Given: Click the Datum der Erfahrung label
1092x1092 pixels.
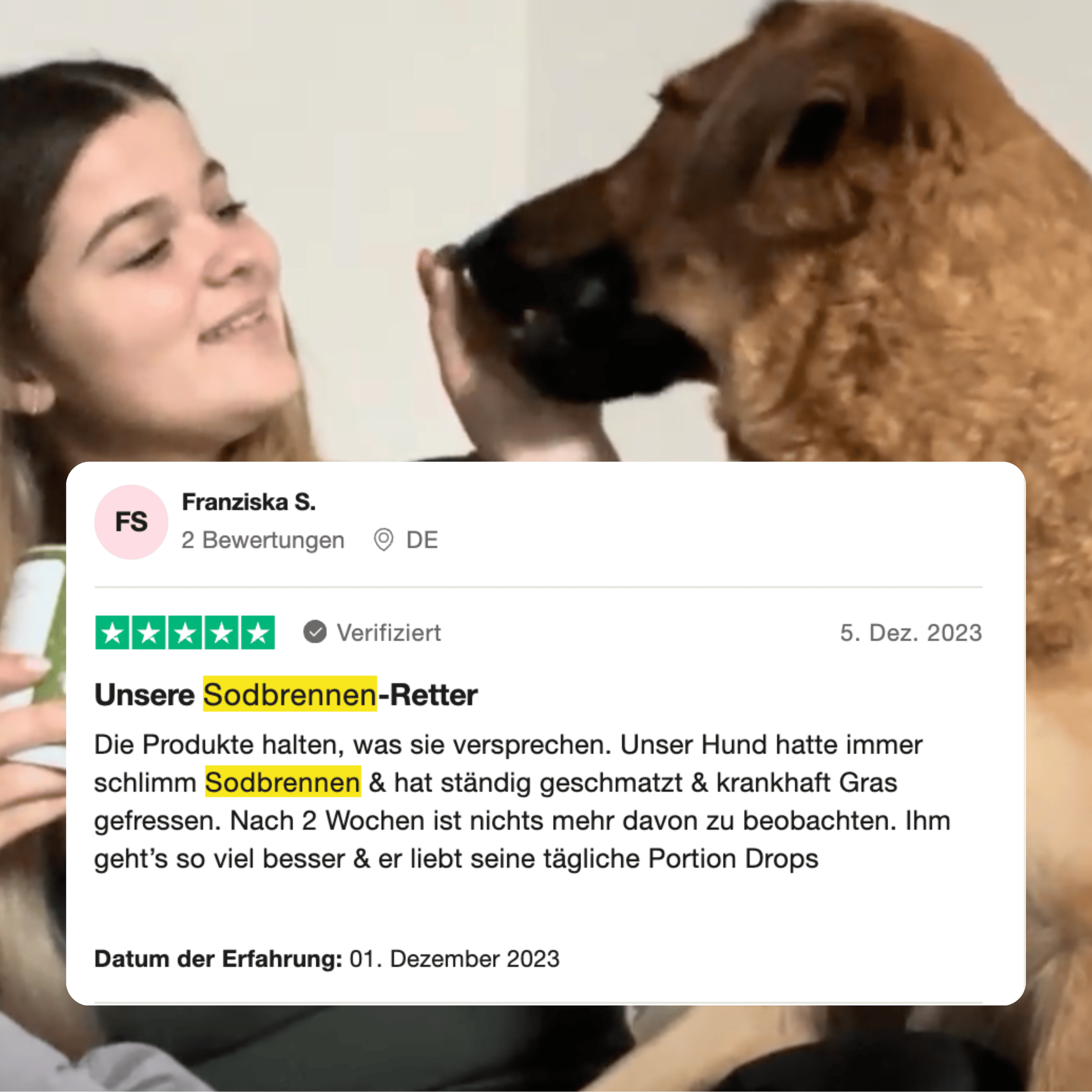Looking at the screenshot, I should (218, 959).
